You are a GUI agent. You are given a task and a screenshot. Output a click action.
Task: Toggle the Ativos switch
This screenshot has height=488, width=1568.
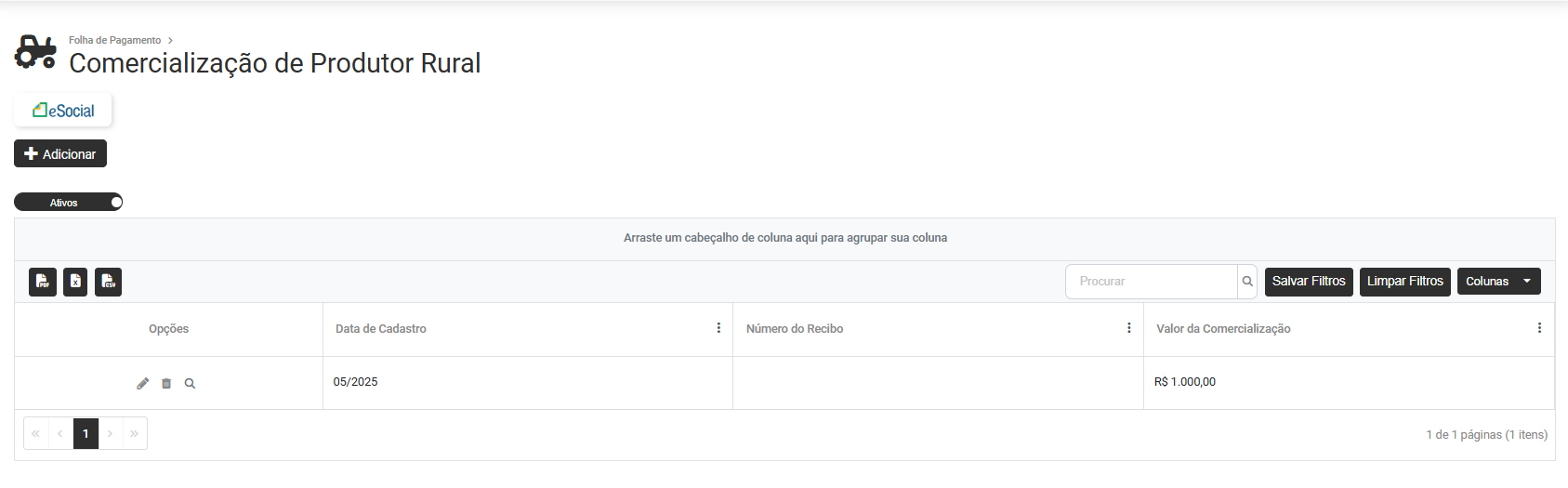[x=68, y=202]
